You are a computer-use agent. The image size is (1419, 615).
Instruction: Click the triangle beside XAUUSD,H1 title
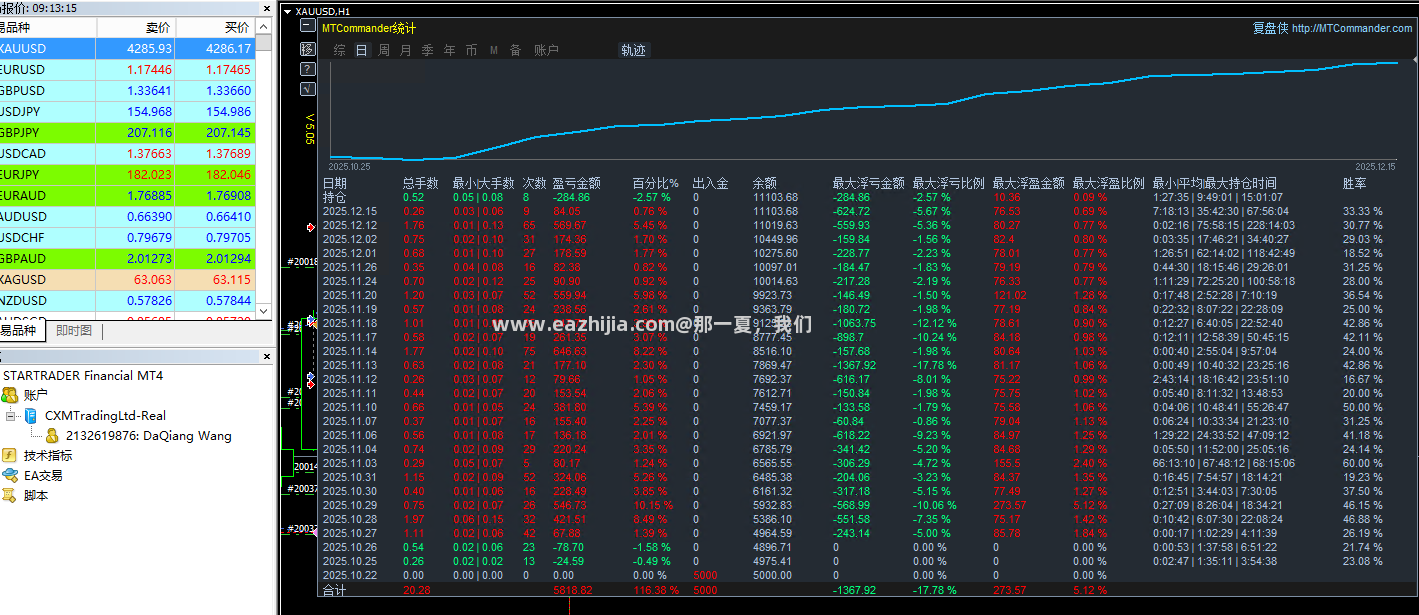pos(288,12)
